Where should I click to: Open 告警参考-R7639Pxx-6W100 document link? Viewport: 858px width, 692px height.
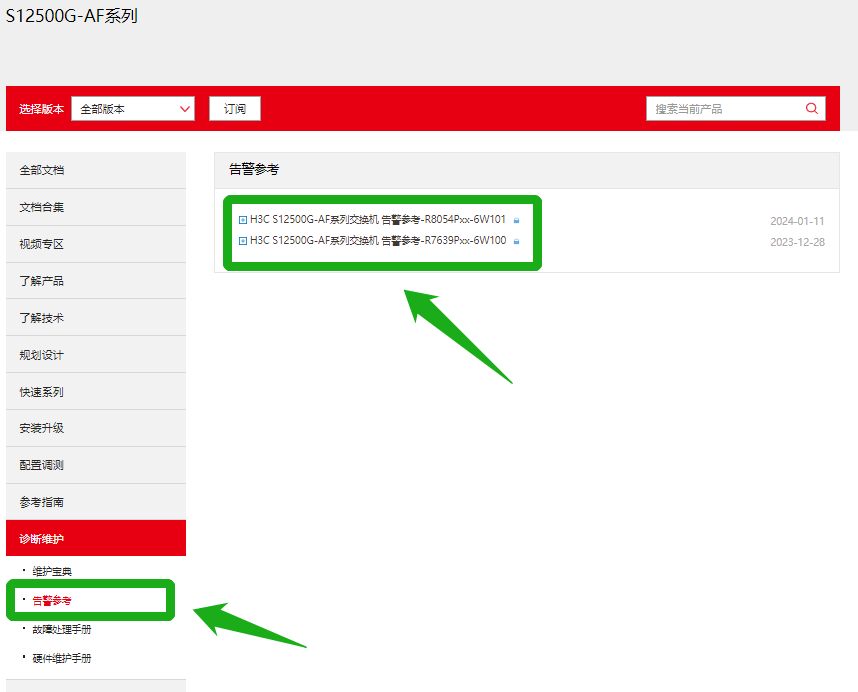(x=378, y=241)
